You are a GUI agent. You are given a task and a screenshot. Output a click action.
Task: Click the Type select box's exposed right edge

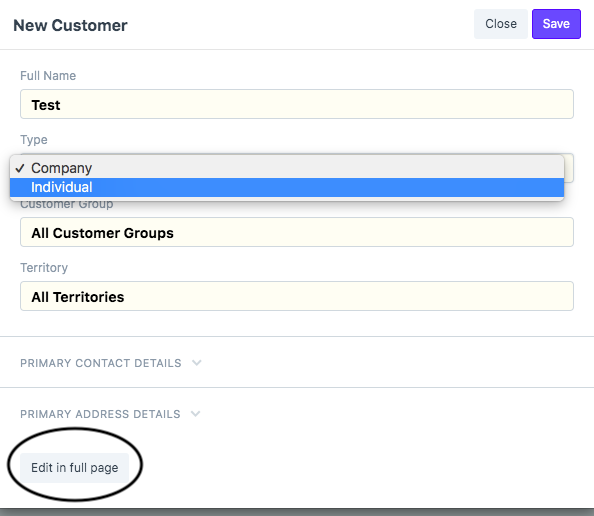click(x=569, y=168)
